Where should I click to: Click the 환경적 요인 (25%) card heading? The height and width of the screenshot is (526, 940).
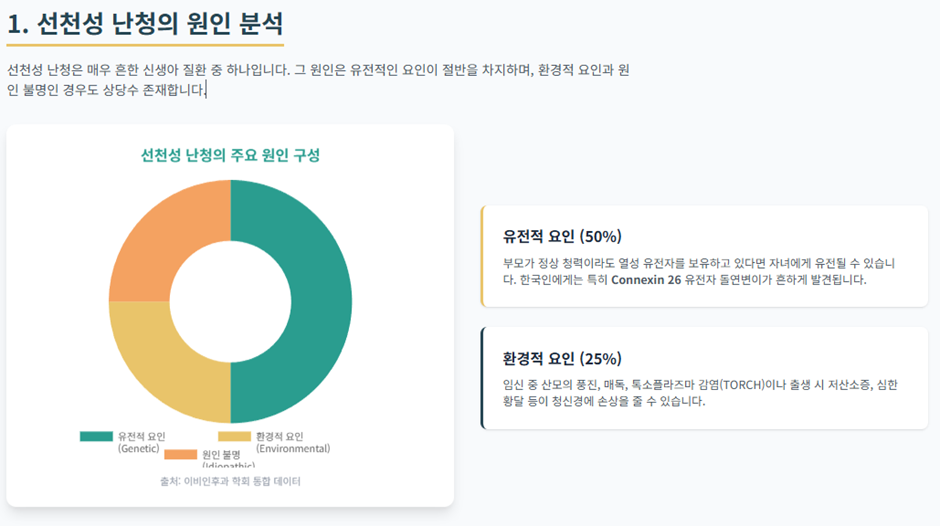coord(562,359)
